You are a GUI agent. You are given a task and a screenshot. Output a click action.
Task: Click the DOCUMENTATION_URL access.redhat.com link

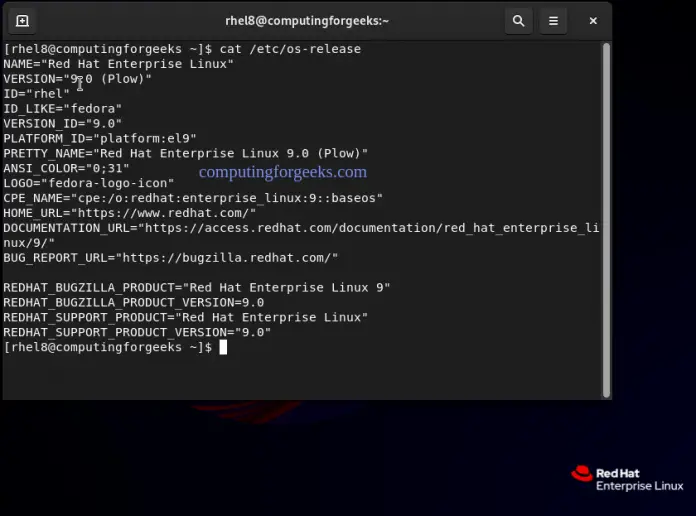point(372,228)
